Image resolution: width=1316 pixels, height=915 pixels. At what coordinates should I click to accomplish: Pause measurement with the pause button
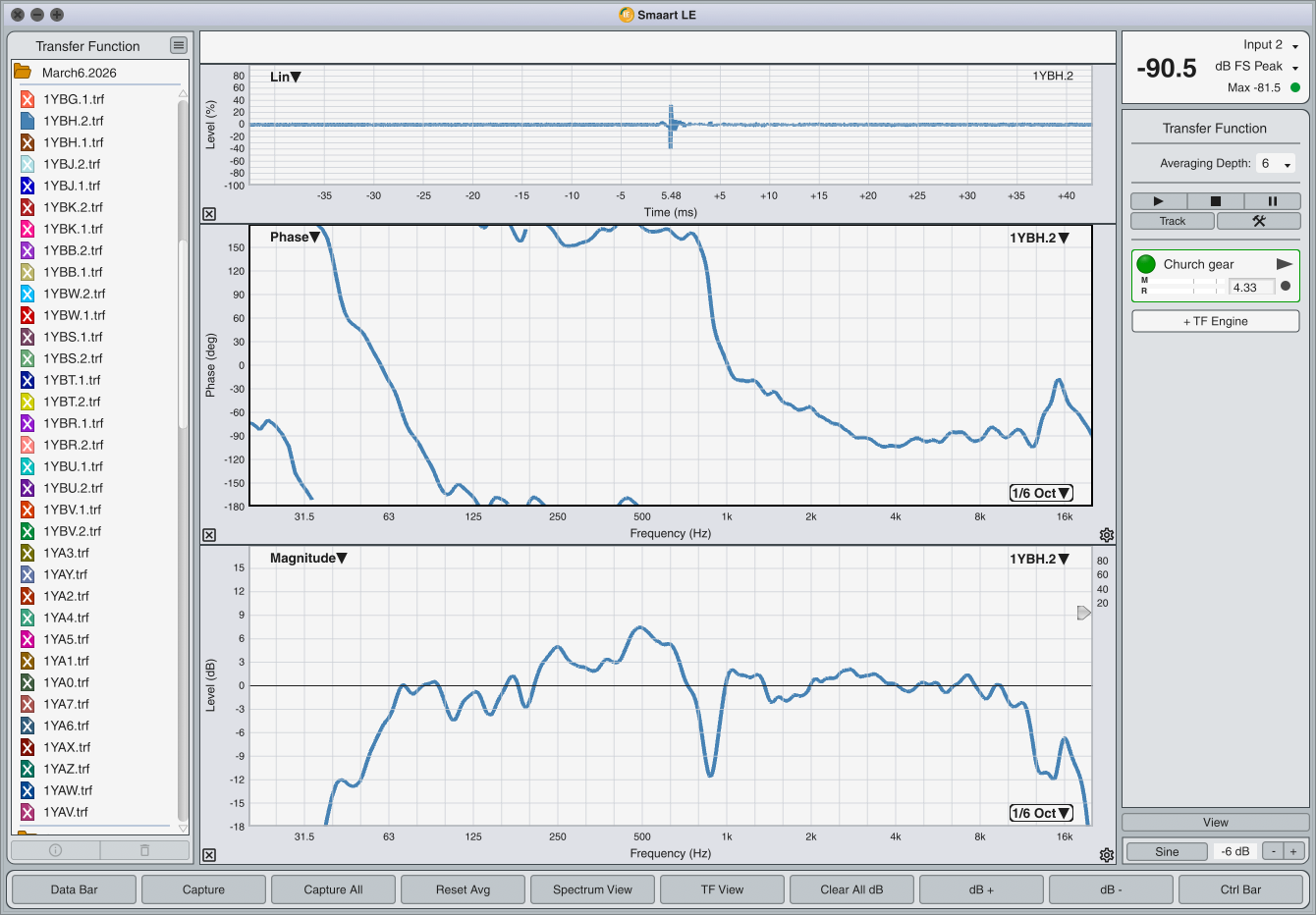(x=1272, y=201)
